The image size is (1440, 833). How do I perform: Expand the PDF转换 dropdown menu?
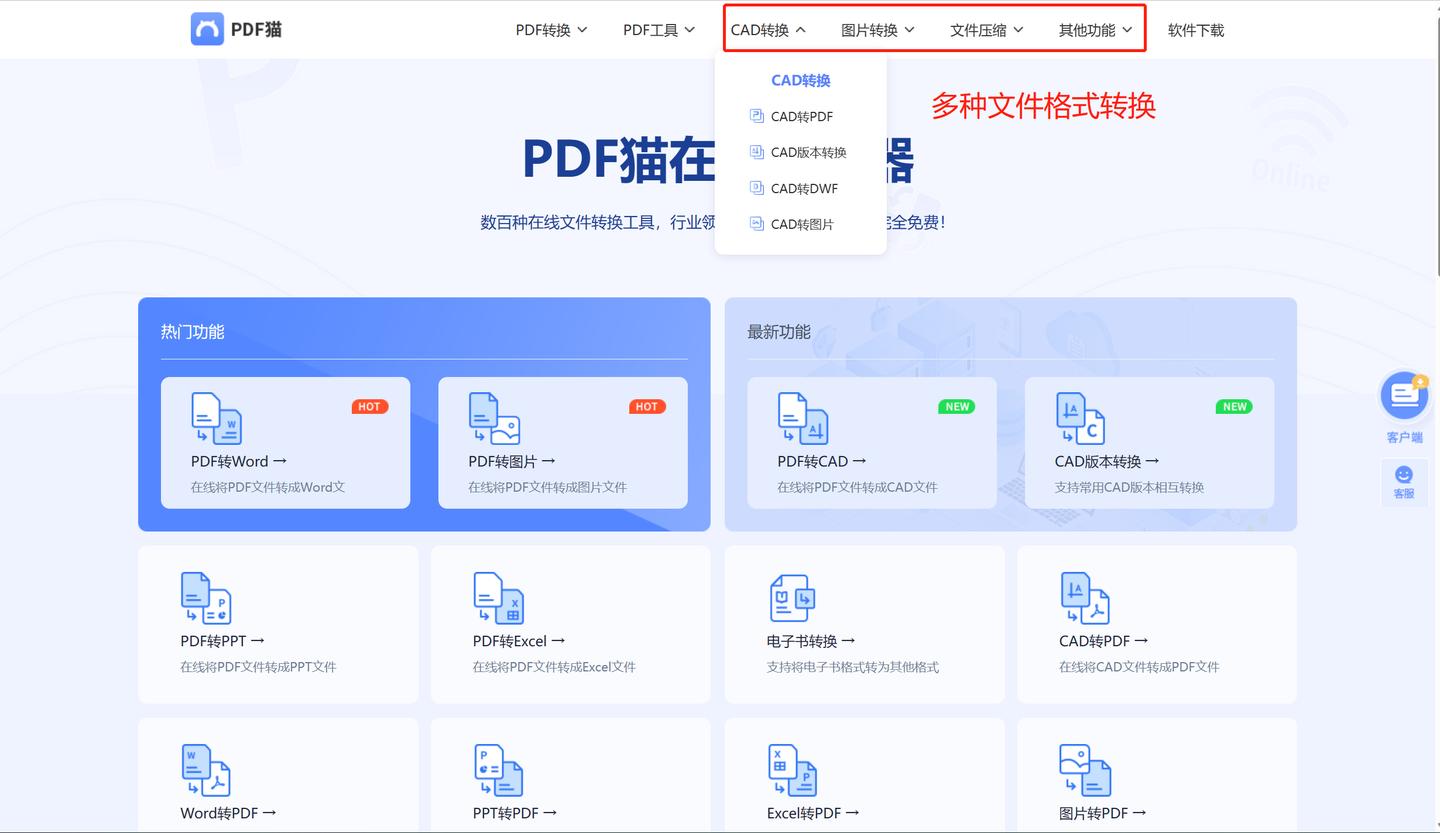pyautogui.click(x=551, y=30)
